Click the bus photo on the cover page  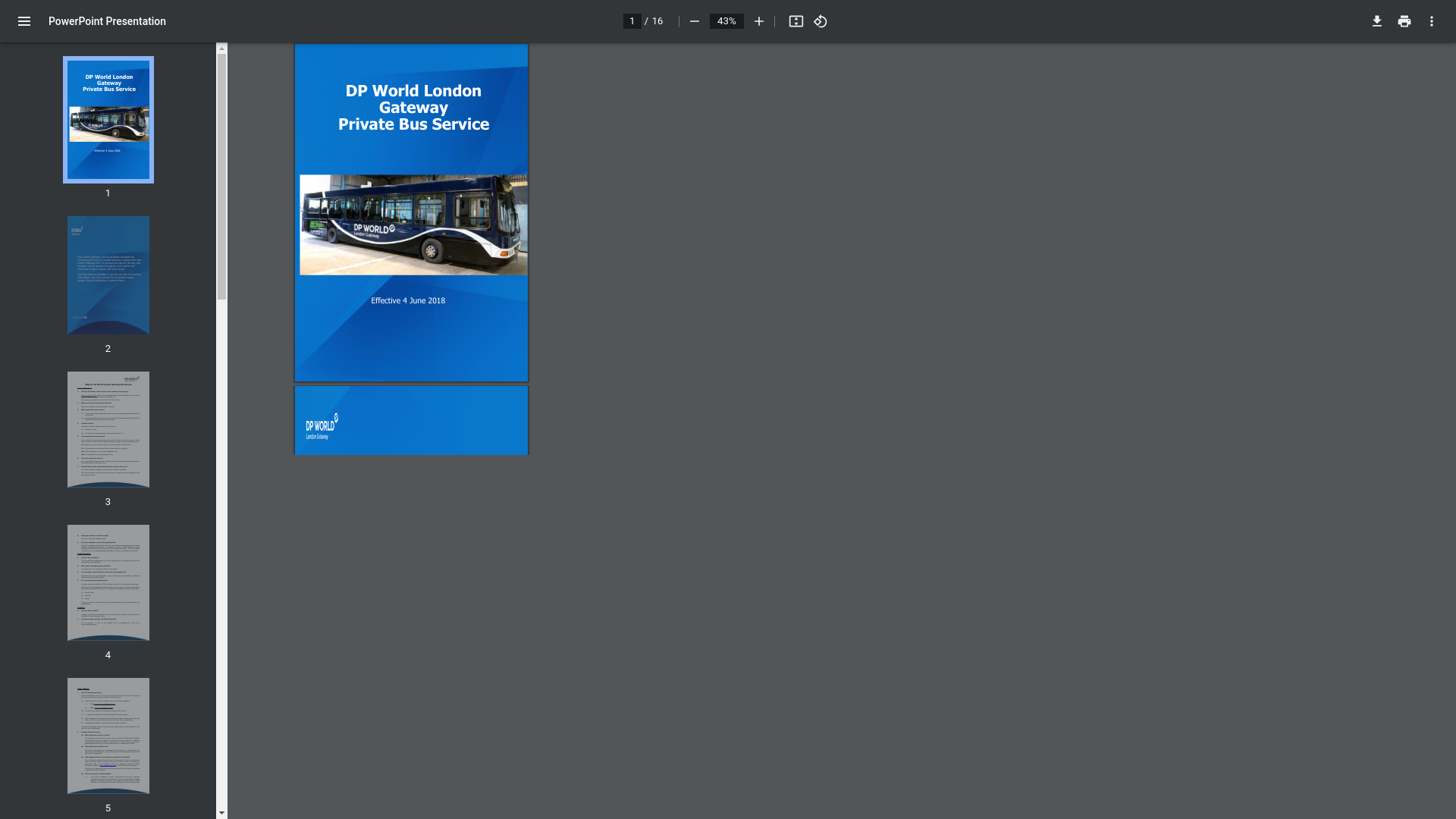pyautogui.click(x=413, y=225)
